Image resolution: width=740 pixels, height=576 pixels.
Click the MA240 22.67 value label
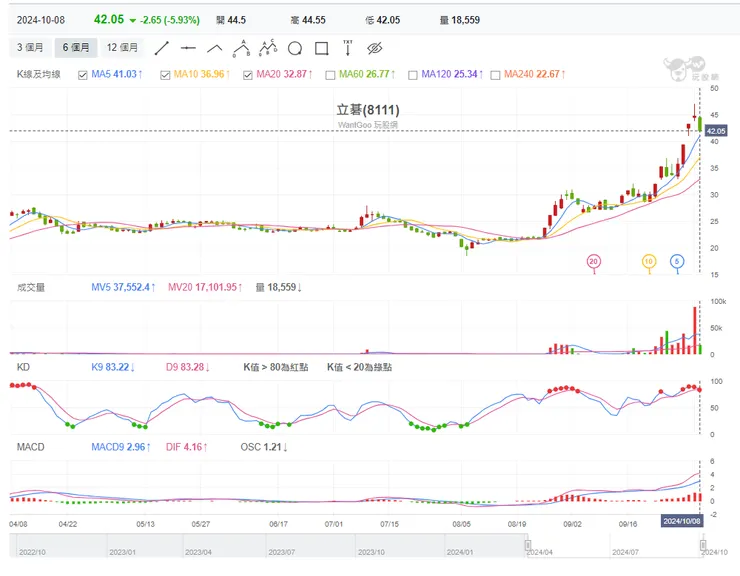pos(534,74)
